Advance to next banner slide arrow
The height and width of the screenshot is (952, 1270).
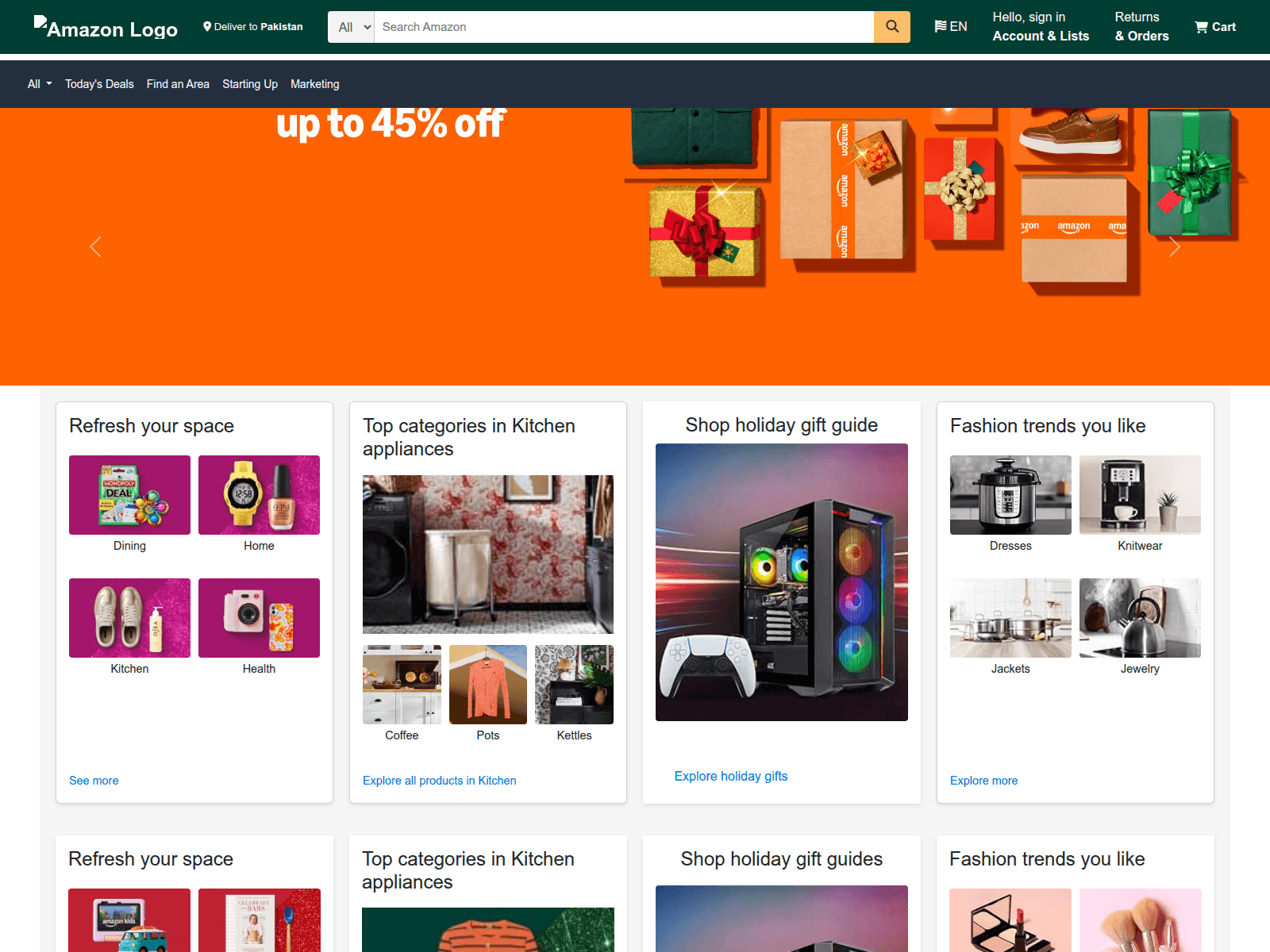[x=1174, y=247]
